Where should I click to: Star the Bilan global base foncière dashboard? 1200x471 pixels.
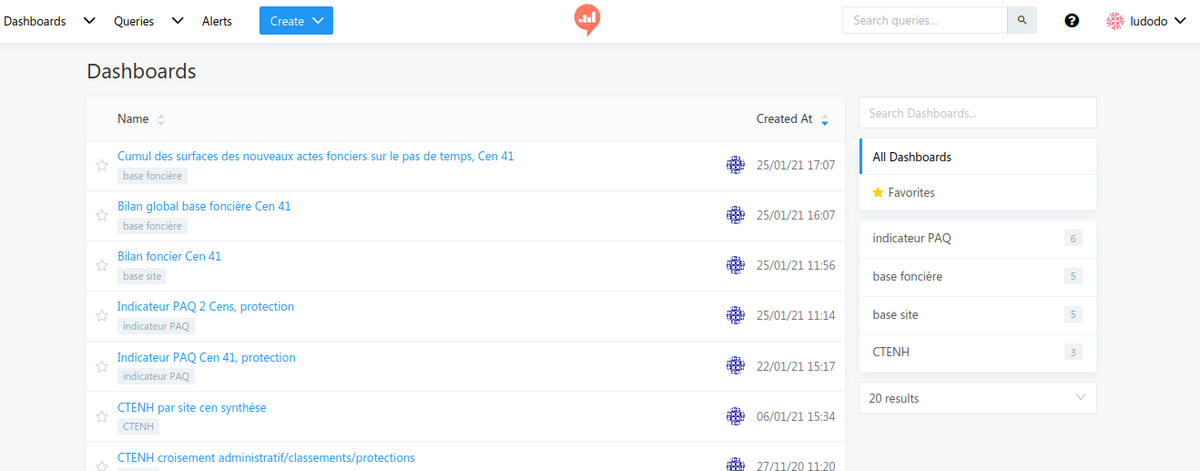point(101,215)
